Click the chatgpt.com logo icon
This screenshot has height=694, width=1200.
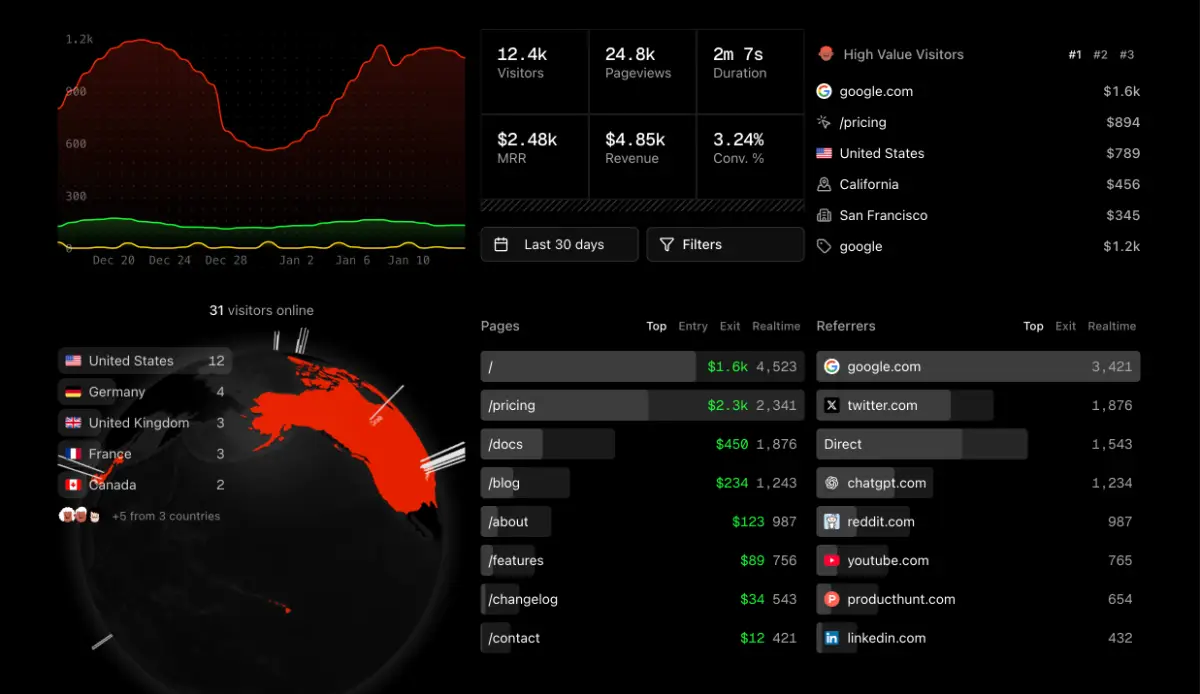pyautogui.click(x=831, y=483)
